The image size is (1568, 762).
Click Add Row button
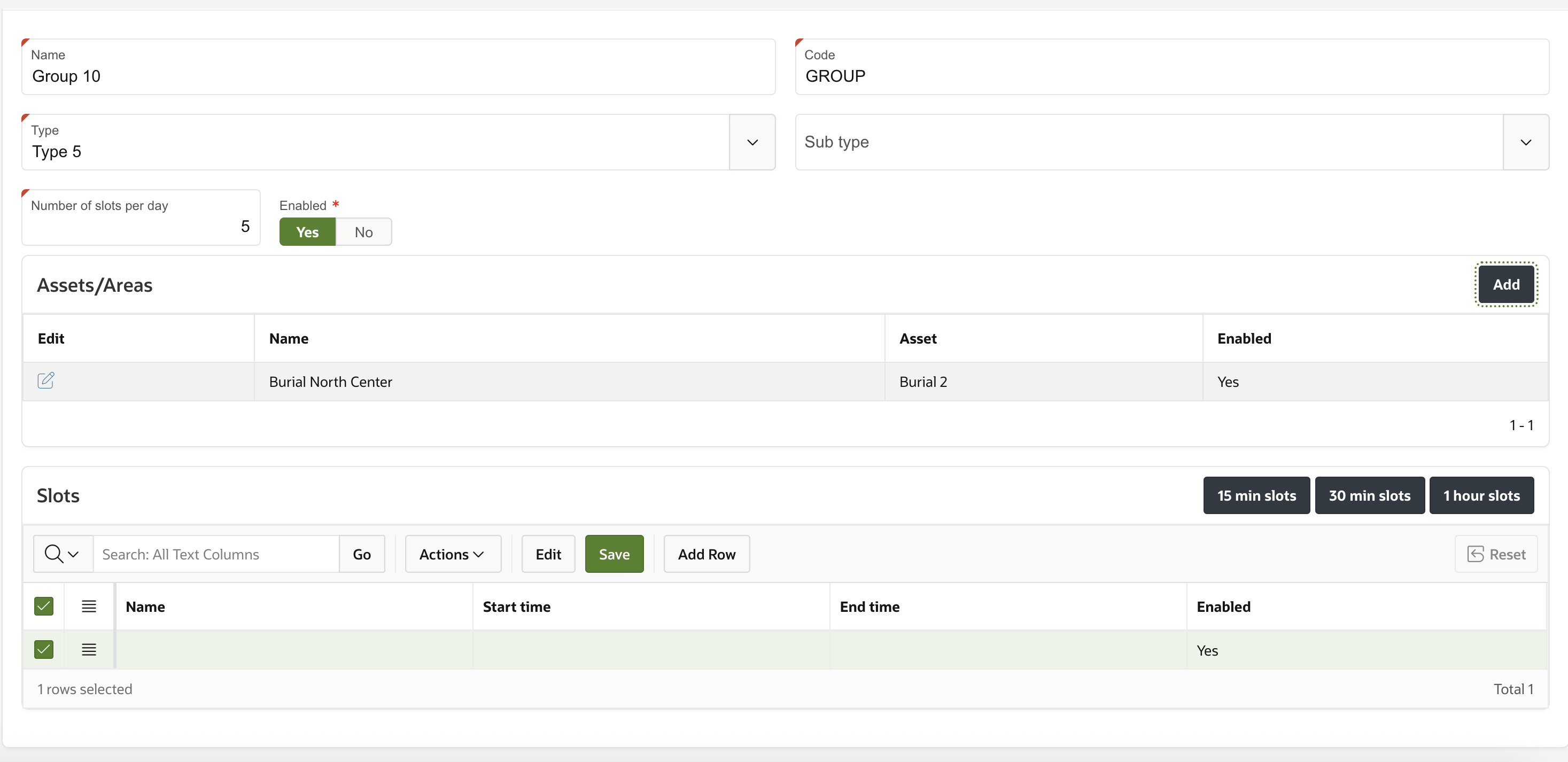click(706, 554)
